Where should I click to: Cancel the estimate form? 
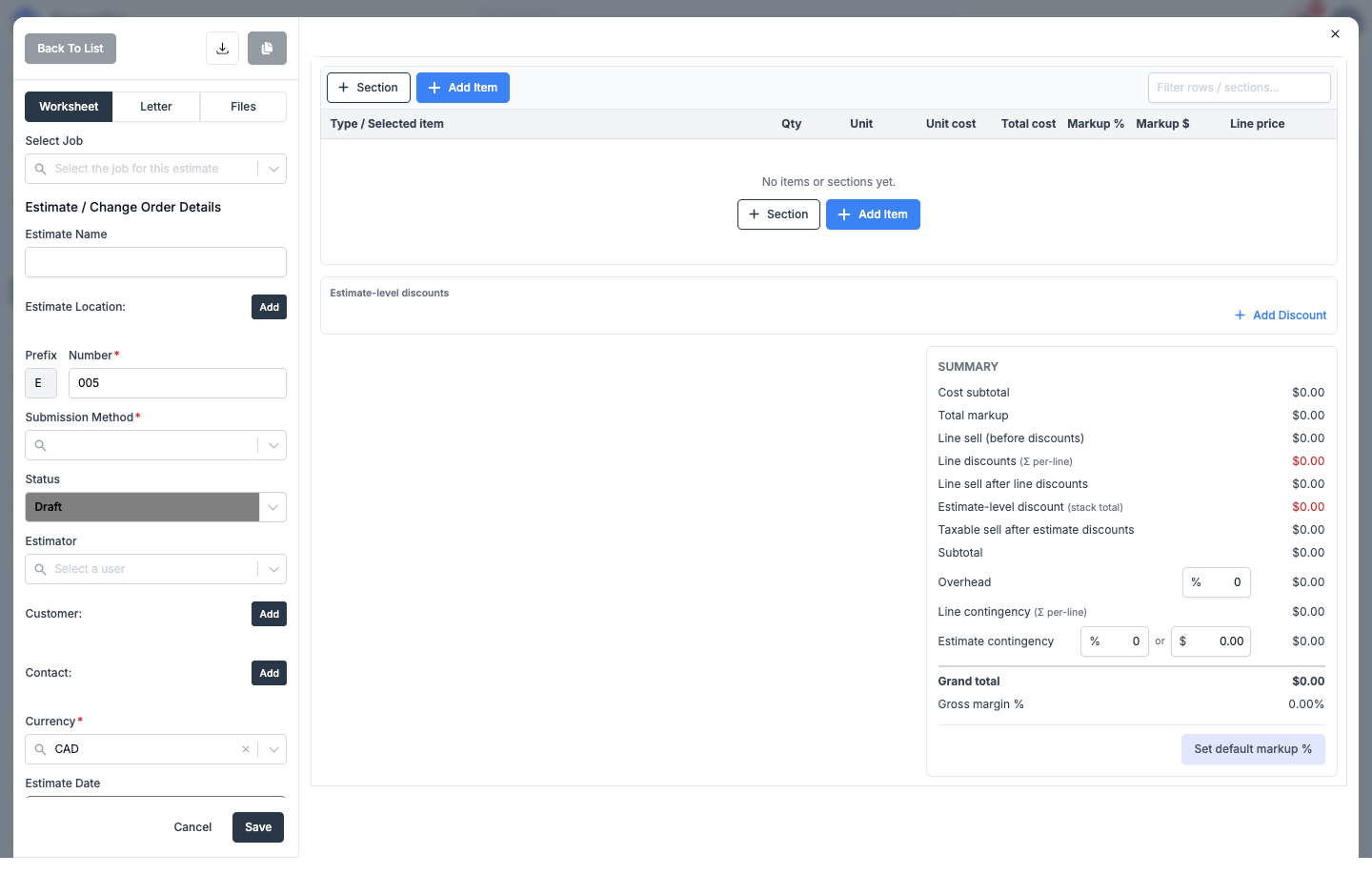(192, 827)
